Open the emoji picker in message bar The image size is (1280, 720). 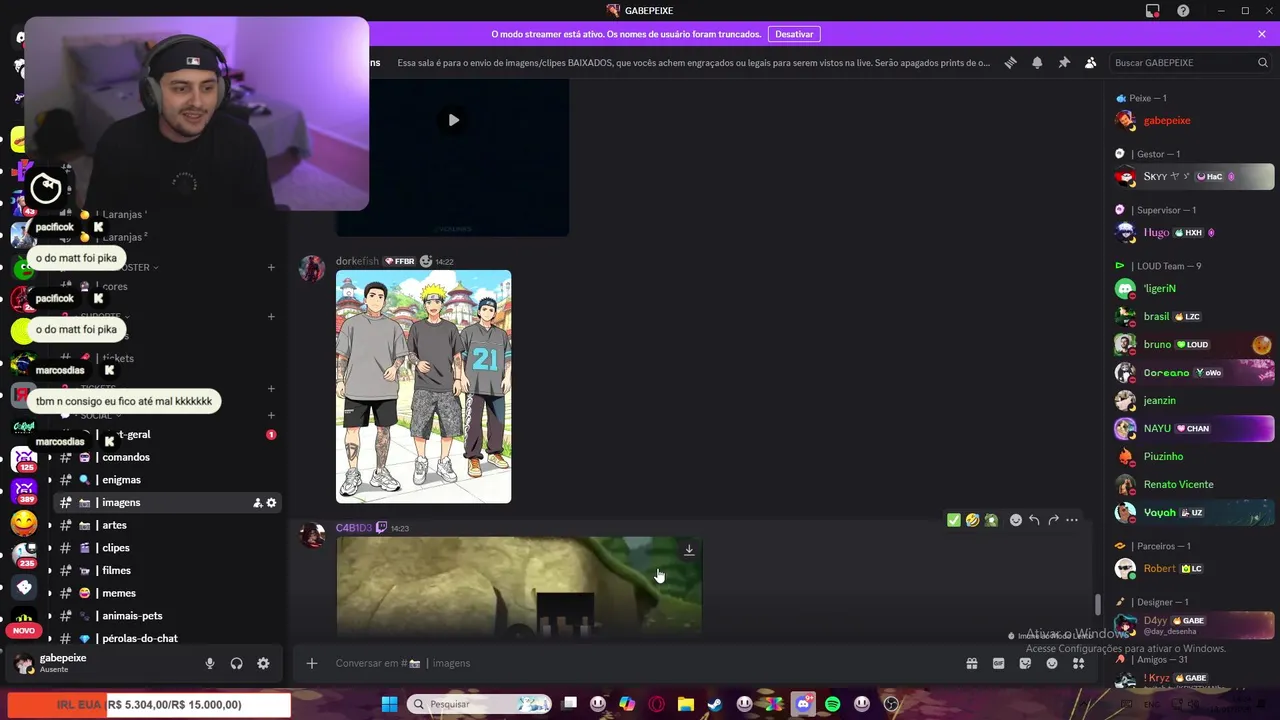point(1052,663)
